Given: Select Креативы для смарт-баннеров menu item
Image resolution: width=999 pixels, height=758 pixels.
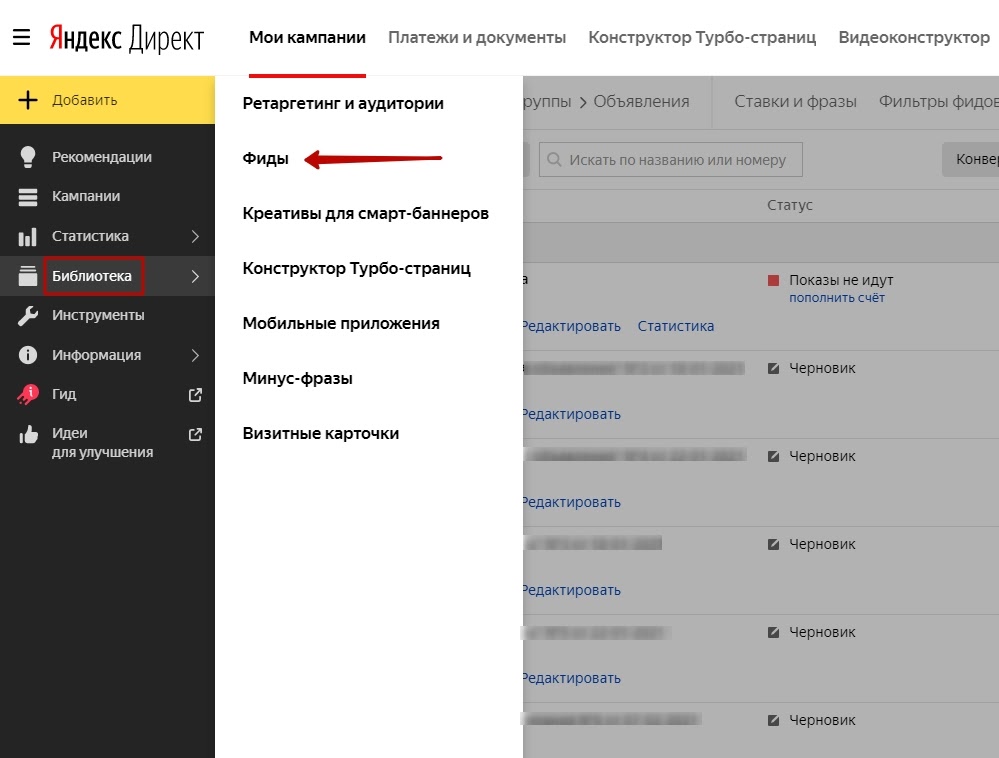Looking at the screenshot, I should 366,213.
